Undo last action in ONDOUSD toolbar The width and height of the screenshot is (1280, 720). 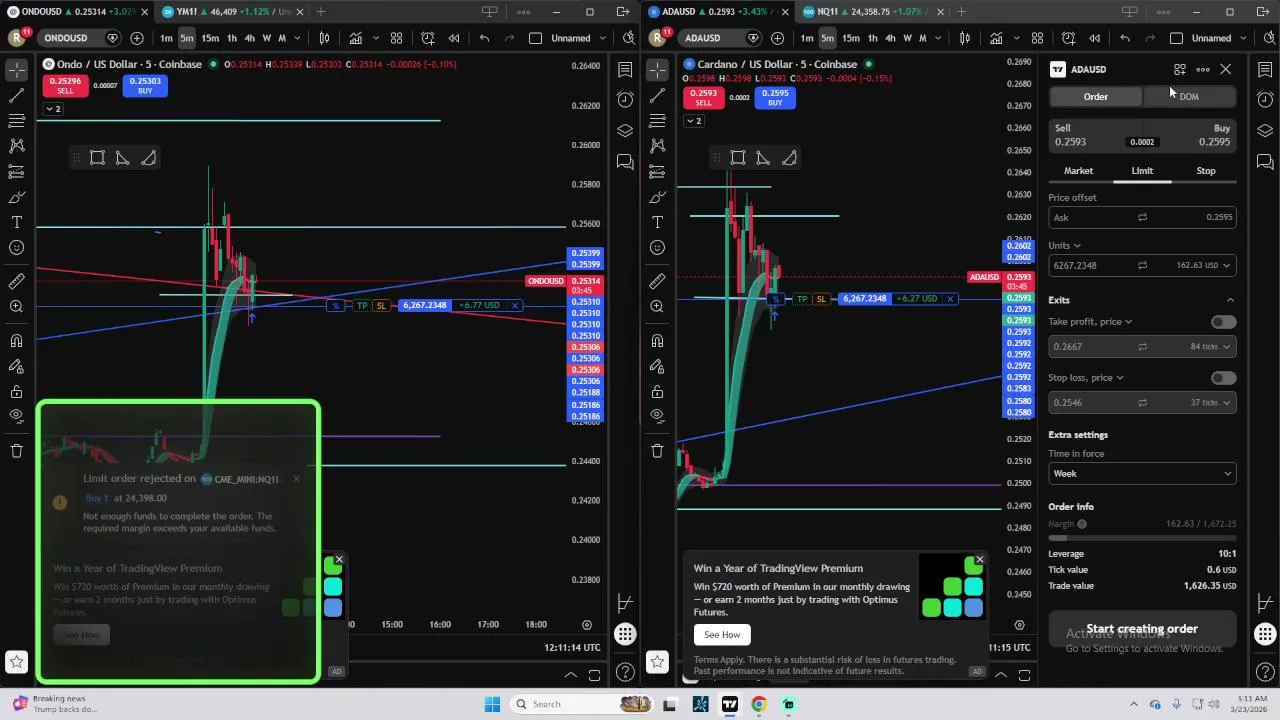[484, 38]
